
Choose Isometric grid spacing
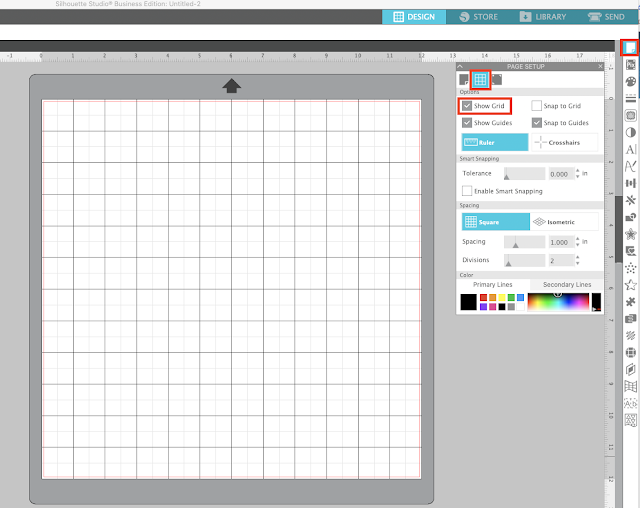tap(564, 222)
